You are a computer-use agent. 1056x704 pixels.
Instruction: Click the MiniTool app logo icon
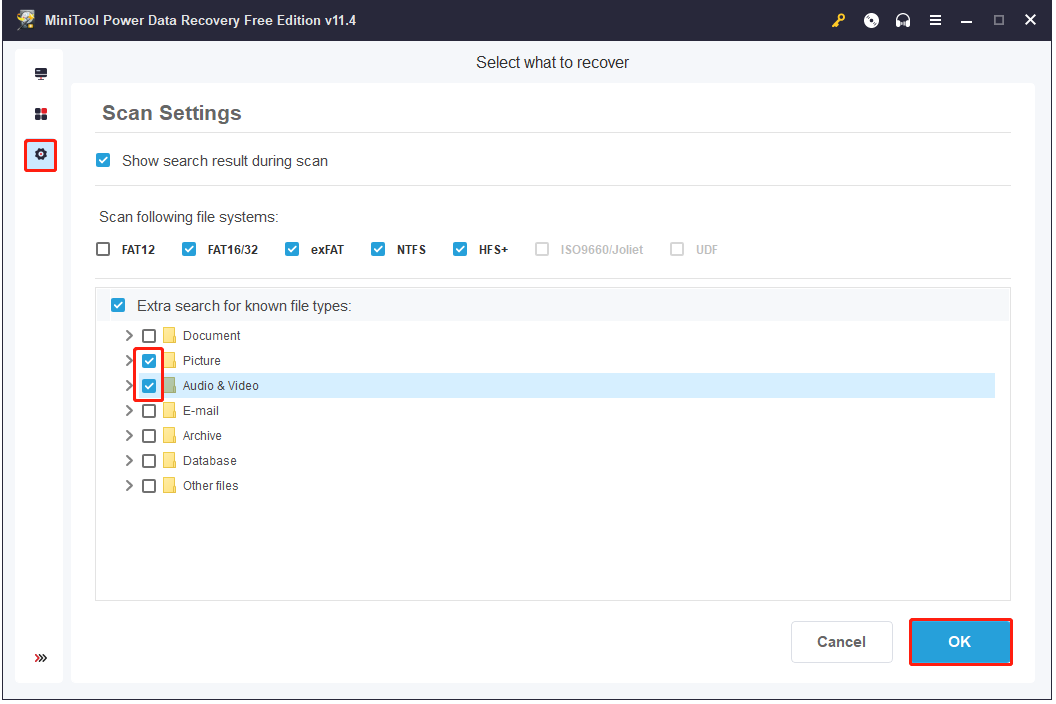coord(26,20)
